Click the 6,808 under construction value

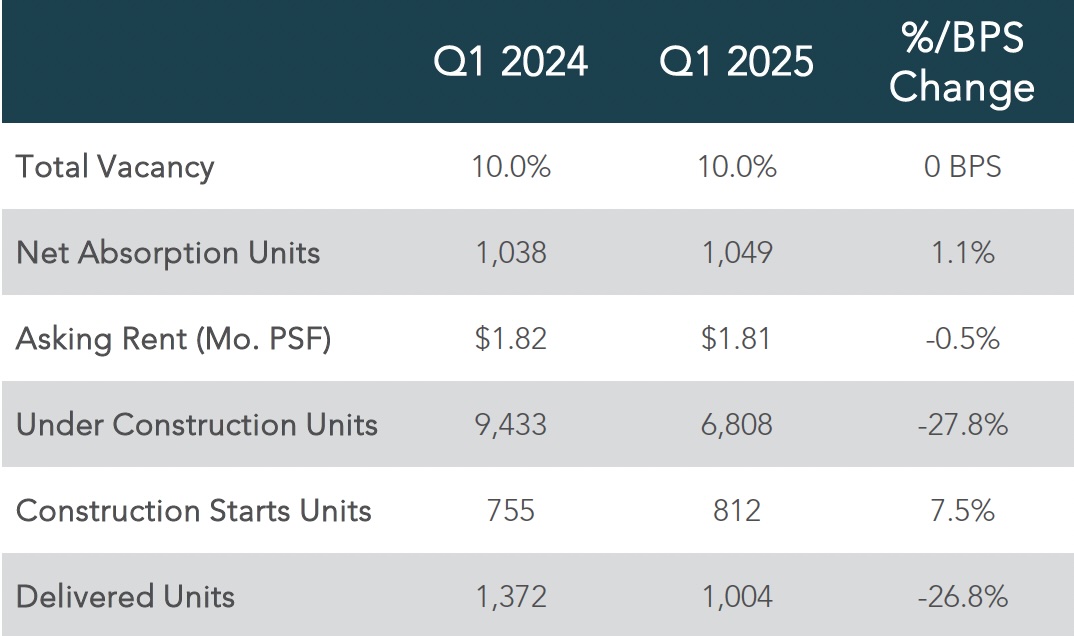click(x=737, y=425)
